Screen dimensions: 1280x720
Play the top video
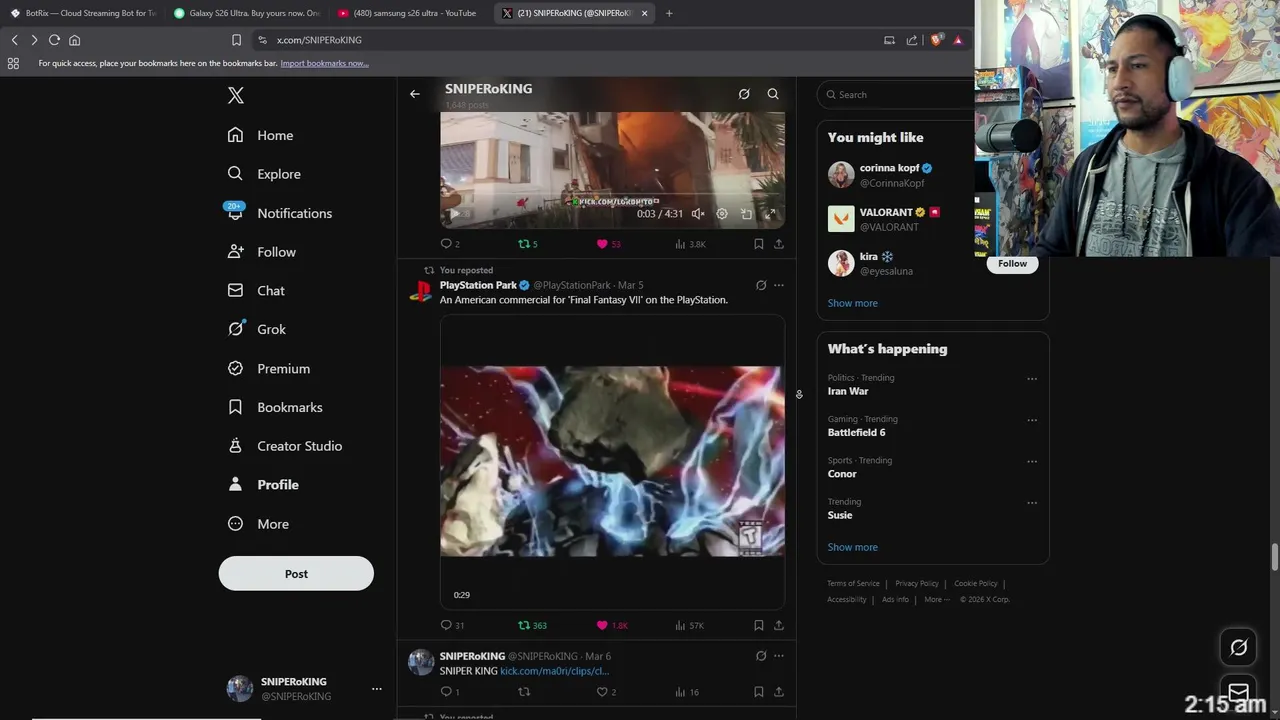coord(455,214)
